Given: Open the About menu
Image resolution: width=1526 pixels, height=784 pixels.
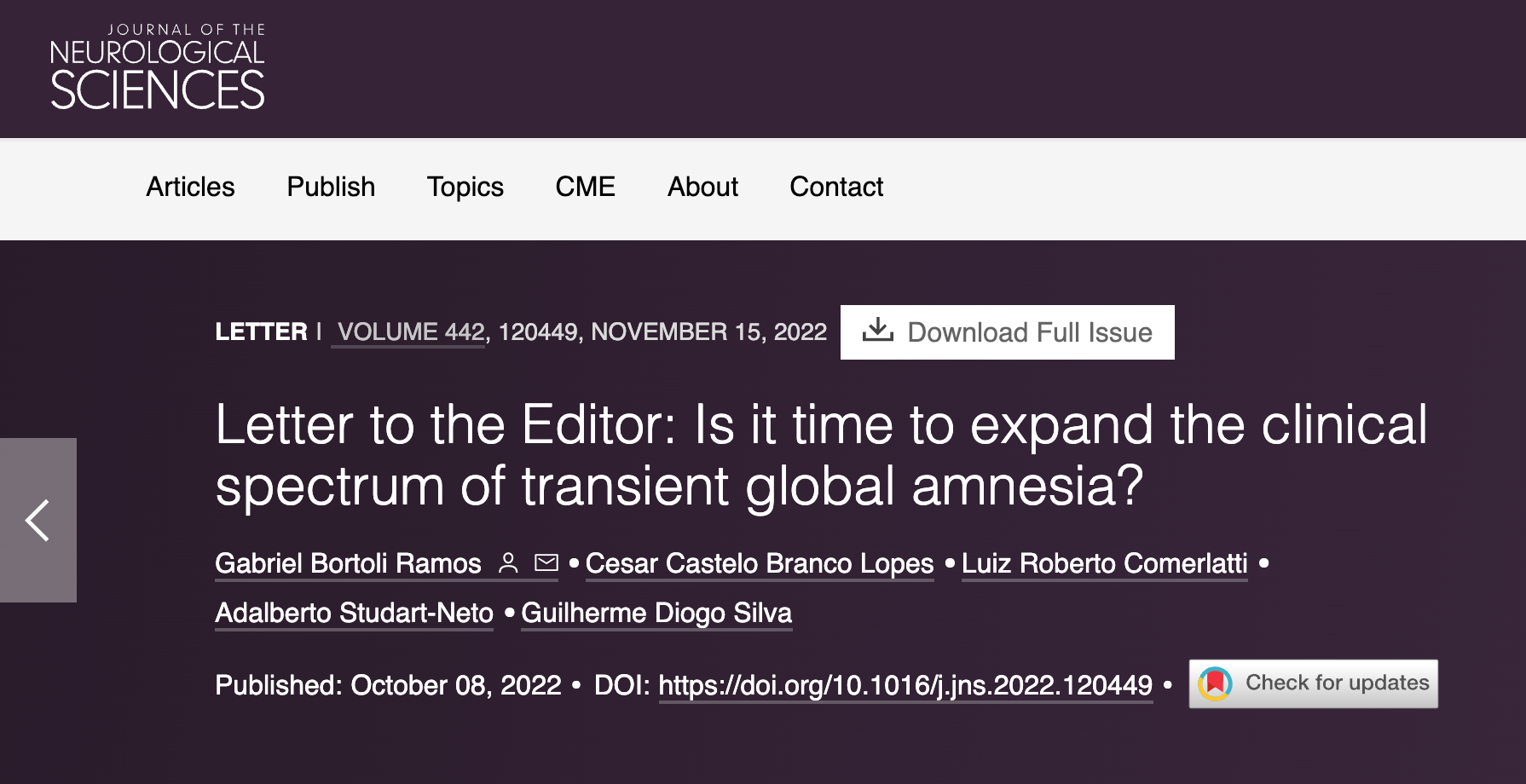Looking at the screenshot, I should point(702,187).
